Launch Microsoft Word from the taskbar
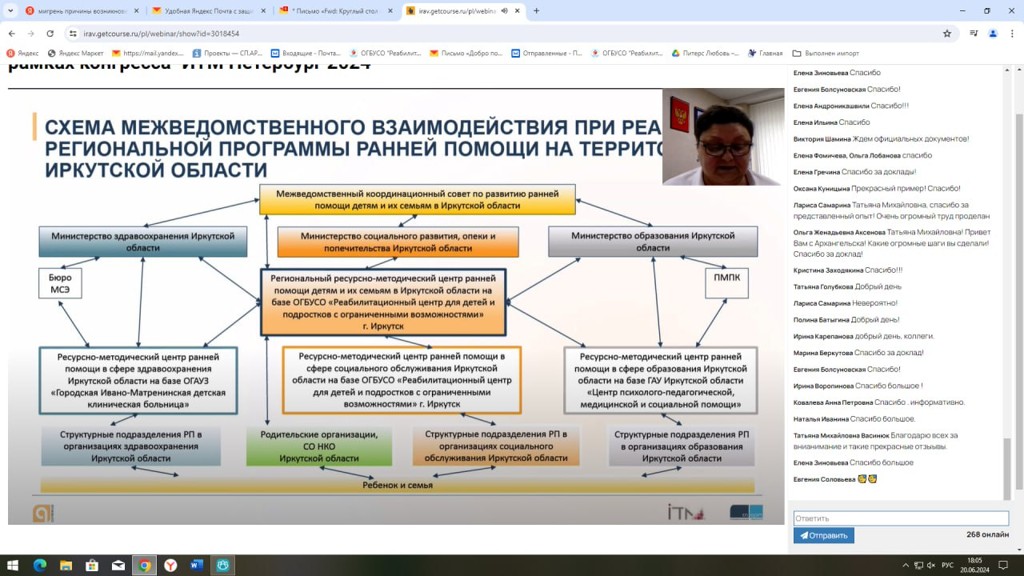The width and height of the screenshot is (1024, 576). [x=197, y=566]
